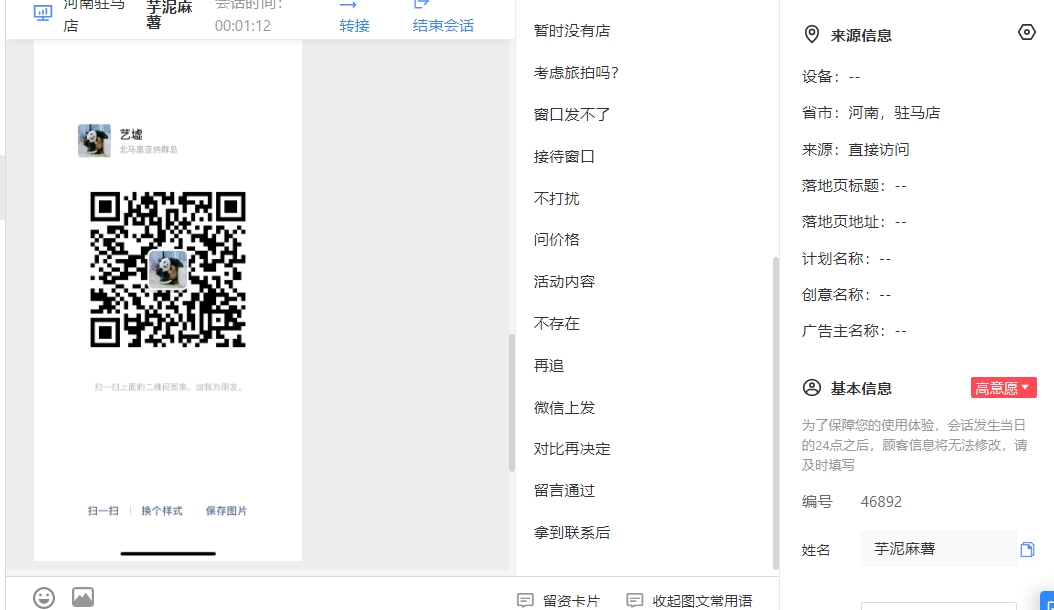
Task: Select the quick phrase 留言通过
Action: 564,491
